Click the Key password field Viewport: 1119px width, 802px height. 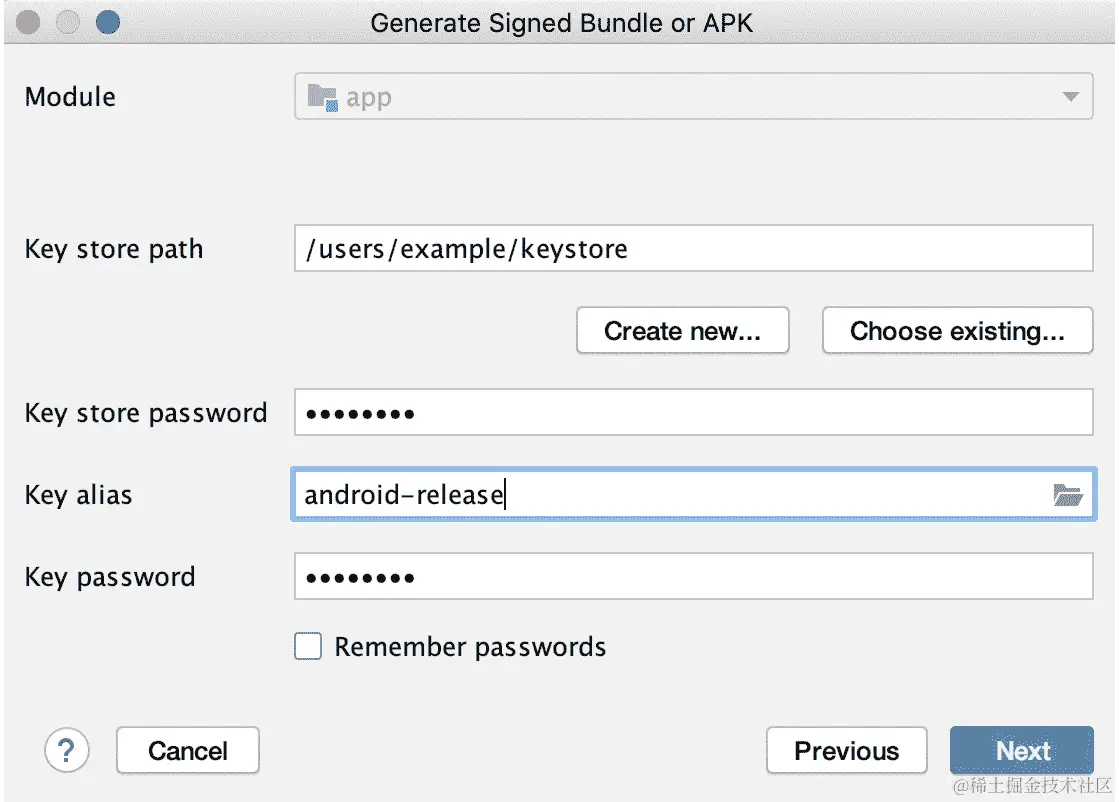[690, 576]
